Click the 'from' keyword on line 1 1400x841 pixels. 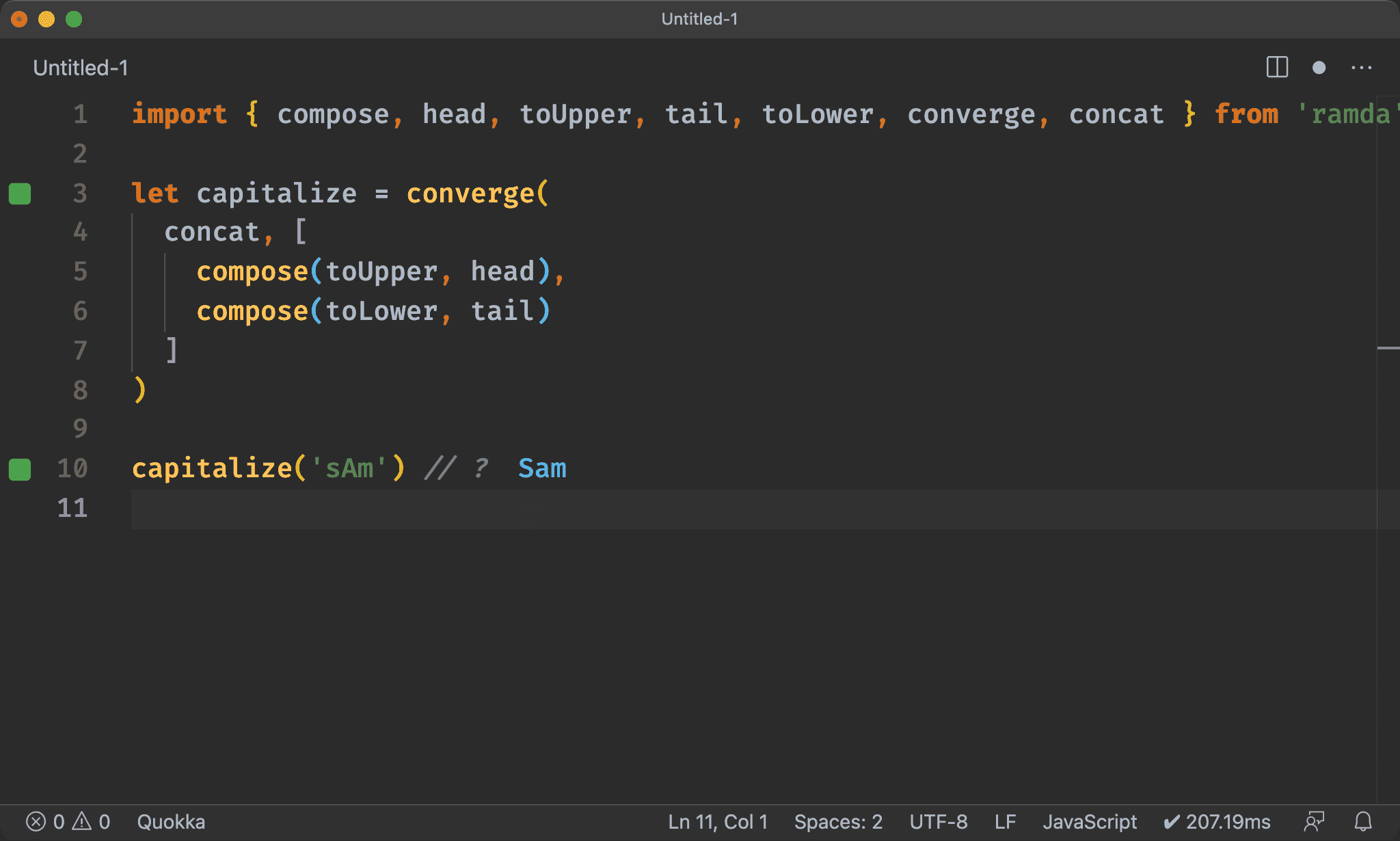1246,114
